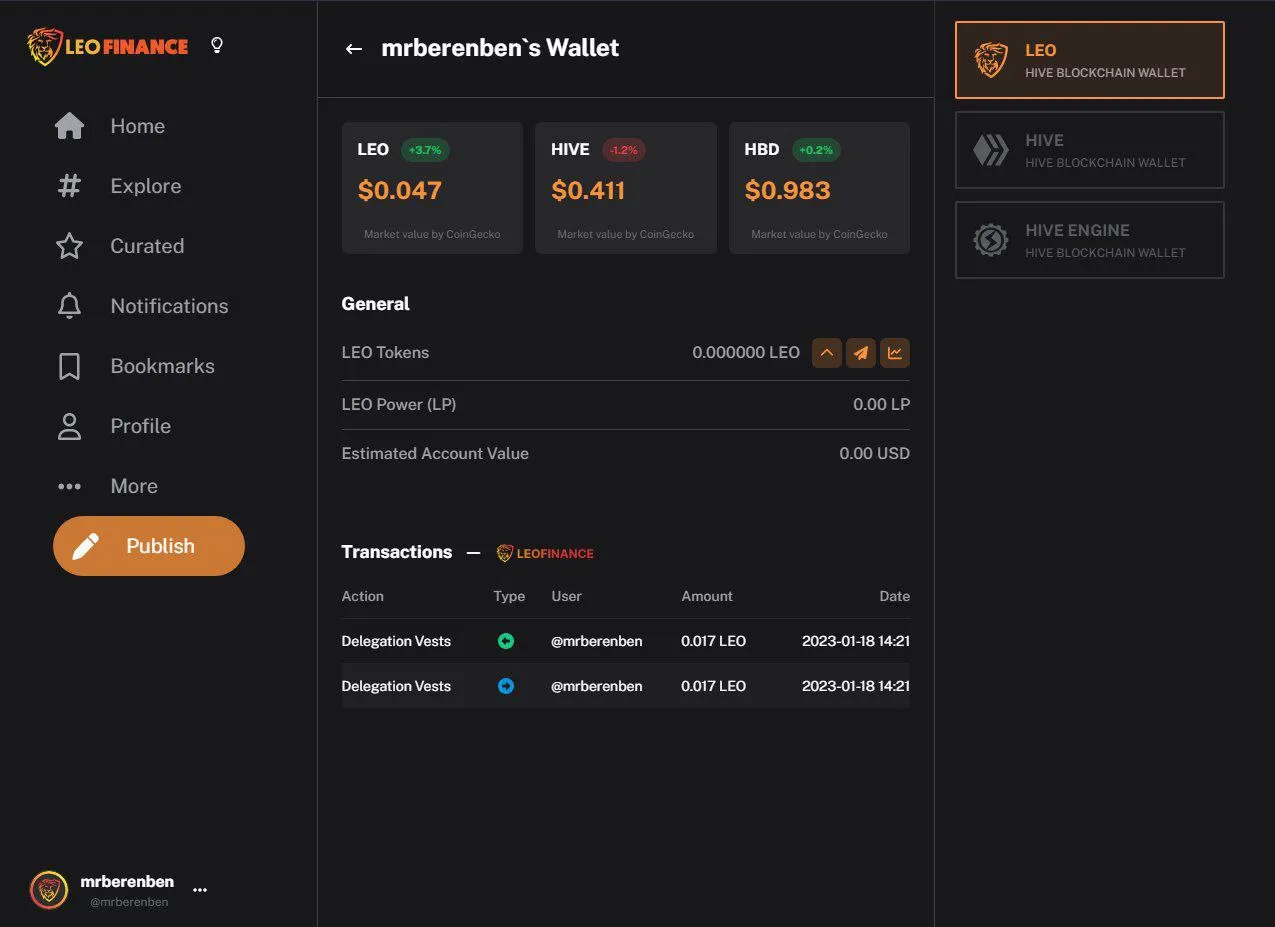Click the Home house icon
The width and height of the screenshot is (1275, 927).
click(x=69, y=126)
